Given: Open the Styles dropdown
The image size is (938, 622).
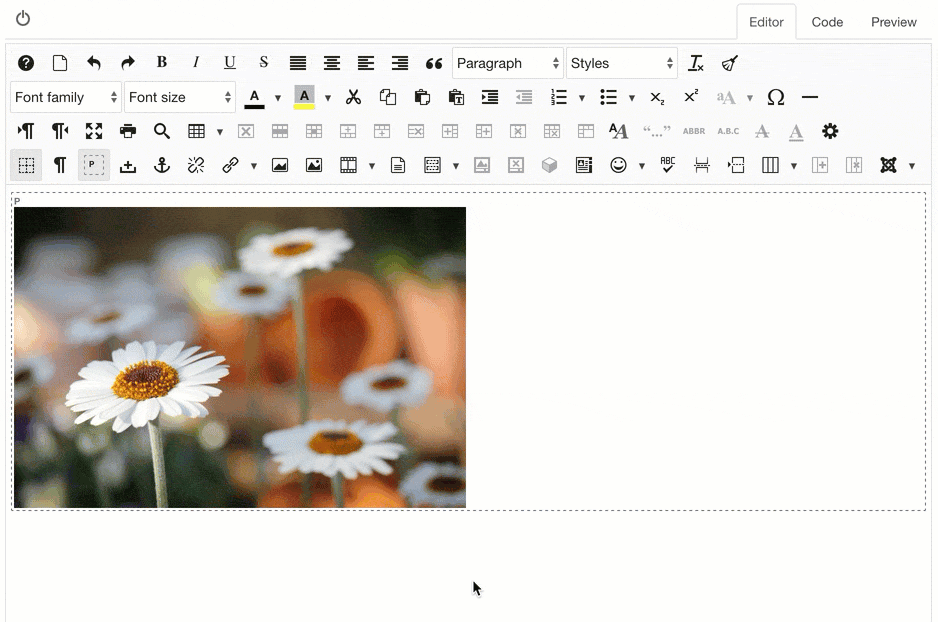Looking at the screenshot, I should [622, 63].
